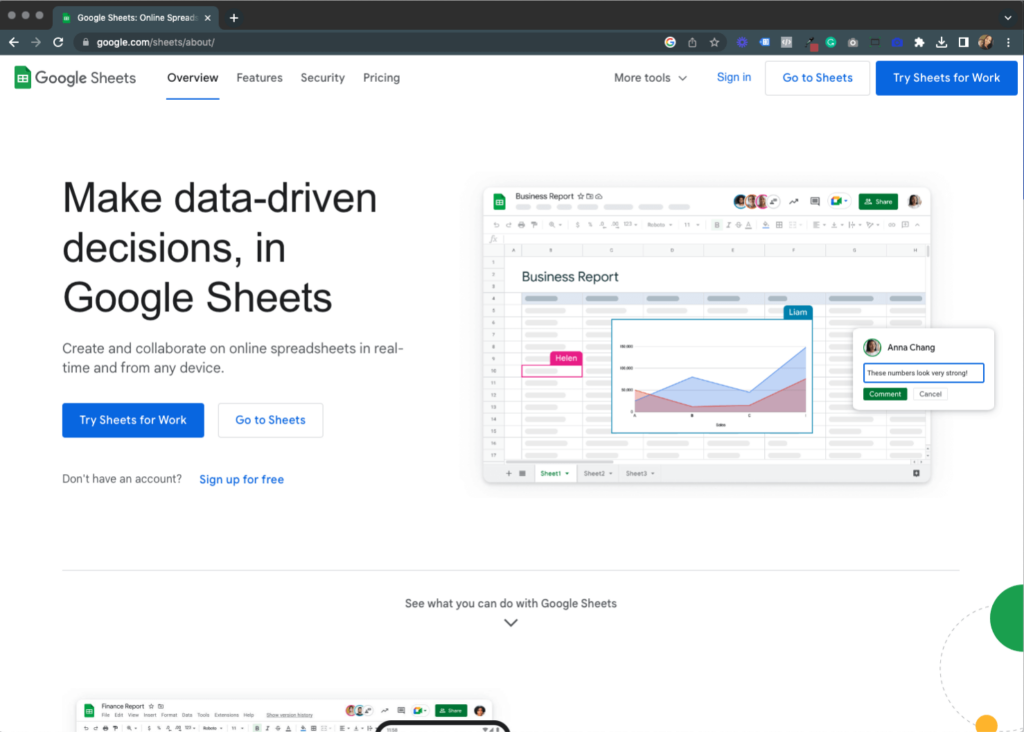Open the Pricing nav tab
Screen dimensions: 1024x732
pos(381,78)
